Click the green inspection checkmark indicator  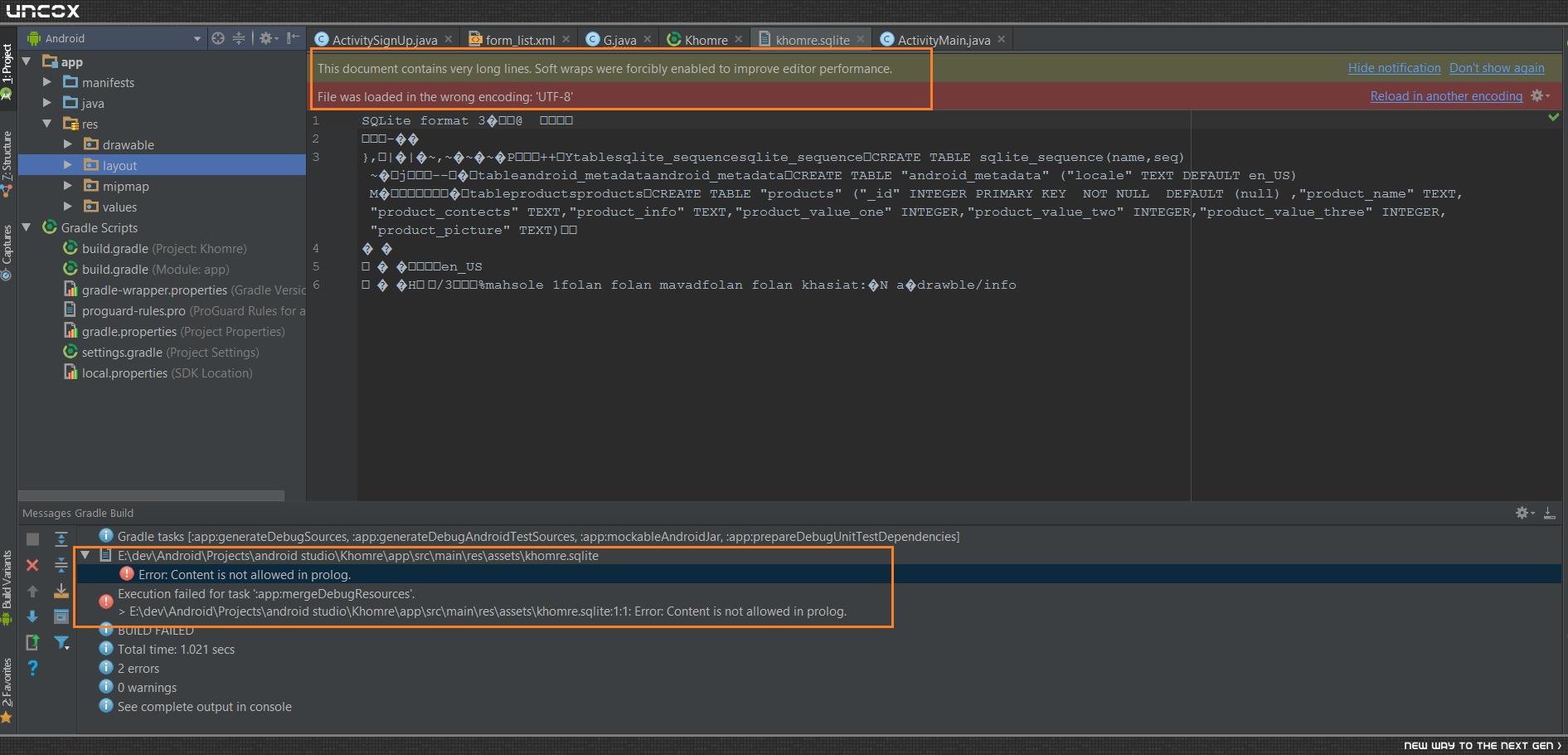click(1553, 118)
